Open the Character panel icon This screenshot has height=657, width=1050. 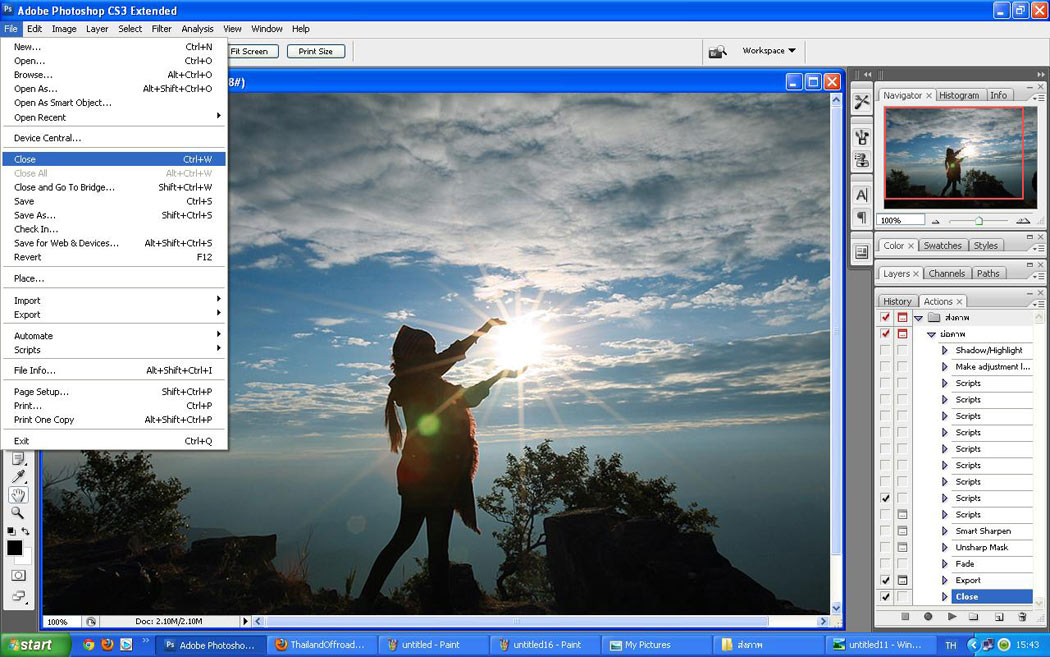861,195
